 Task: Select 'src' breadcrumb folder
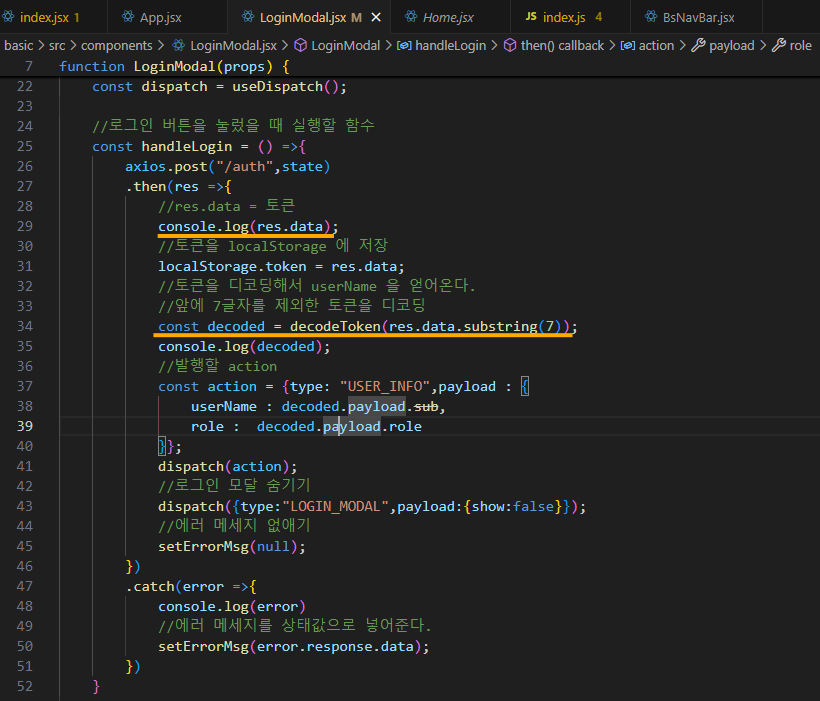click(57, 46)
